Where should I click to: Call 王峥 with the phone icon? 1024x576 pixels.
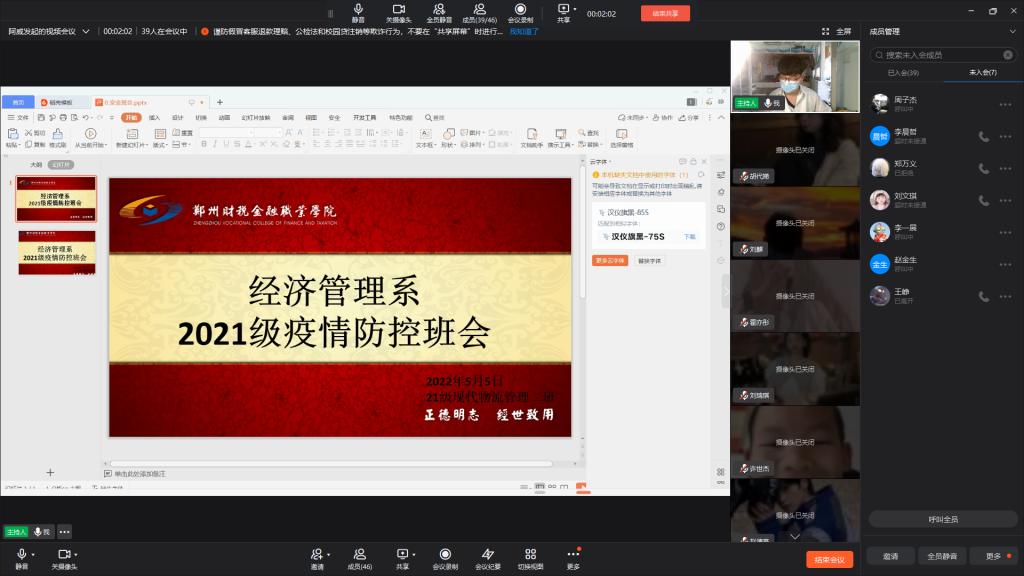click(983, 296)
